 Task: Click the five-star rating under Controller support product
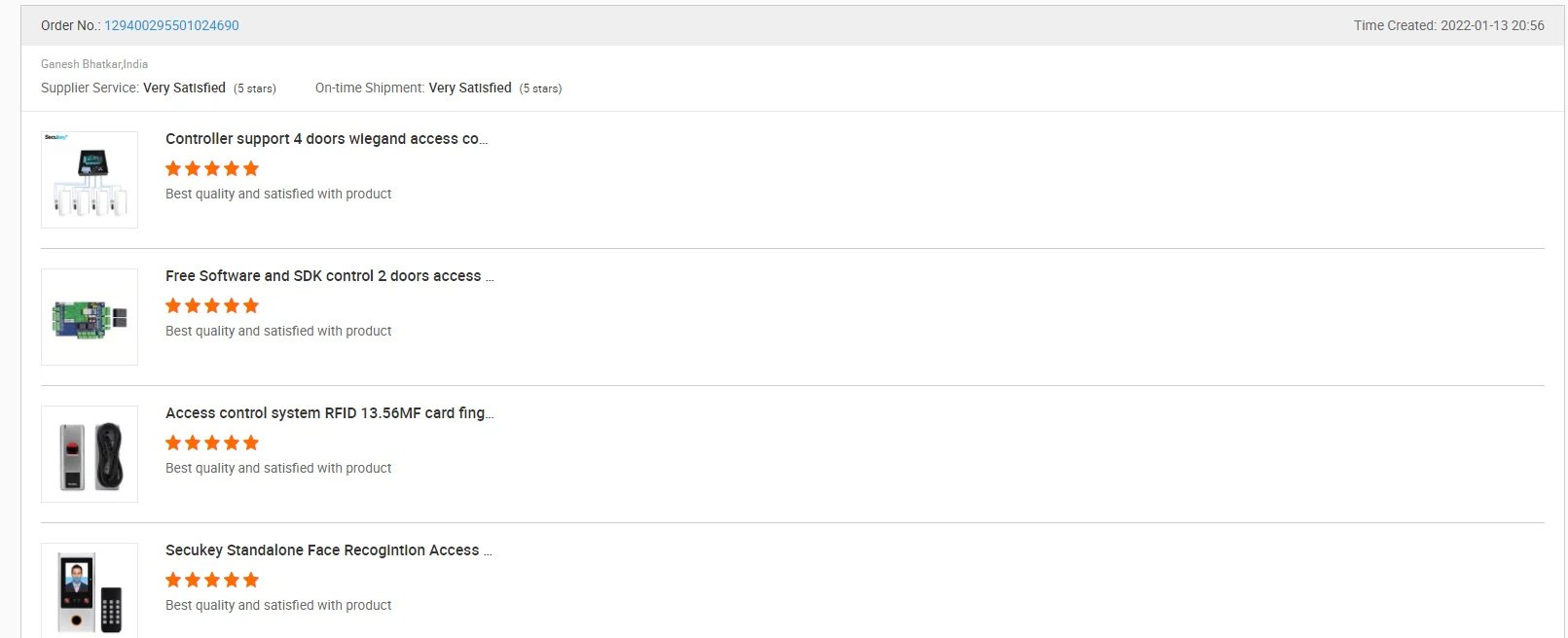(212, 168)
